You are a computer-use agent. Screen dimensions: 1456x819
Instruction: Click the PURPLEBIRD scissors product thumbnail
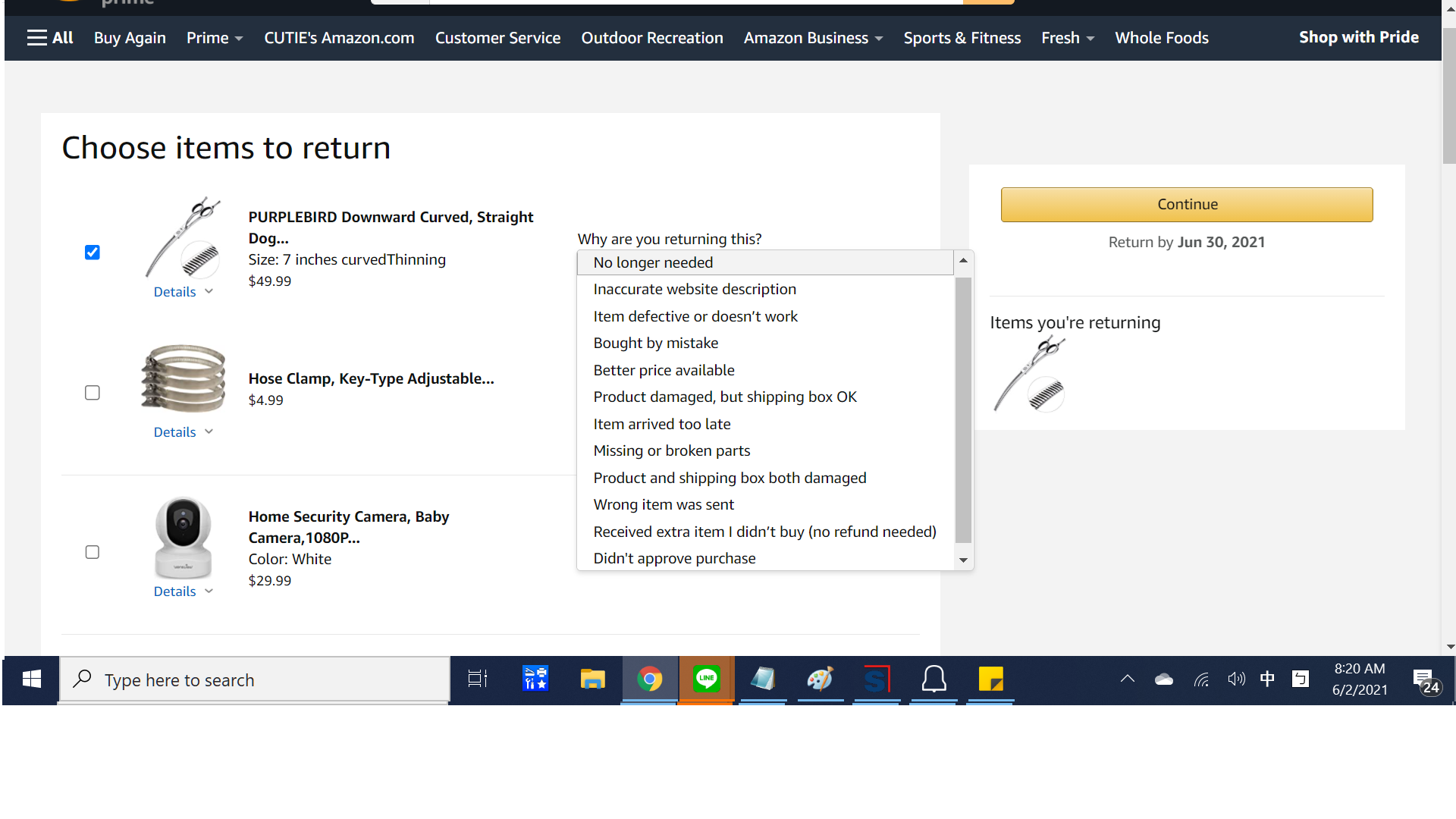pyautogui.click(x=183, y=238)
